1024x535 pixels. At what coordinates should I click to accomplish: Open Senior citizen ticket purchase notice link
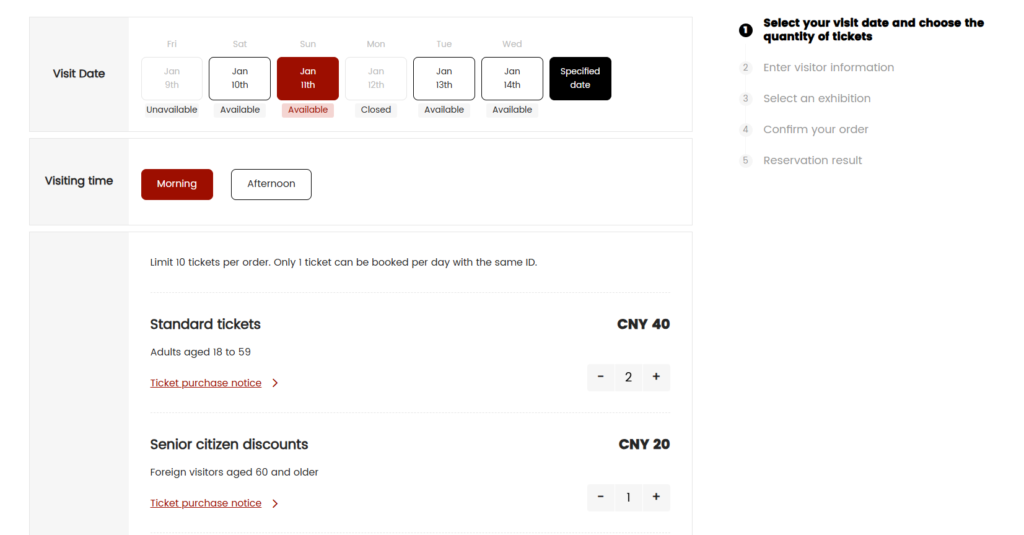pyautogui.click(x=206, y=503)
